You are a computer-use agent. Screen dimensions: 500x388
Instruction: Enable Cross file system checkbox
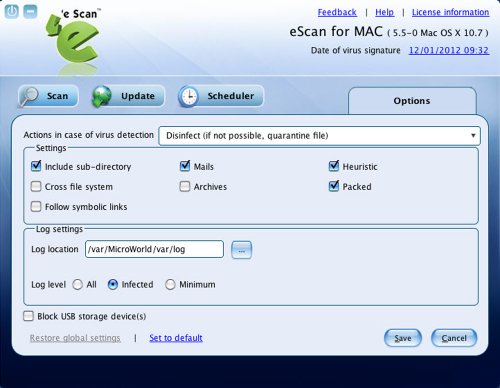[36, 186]
